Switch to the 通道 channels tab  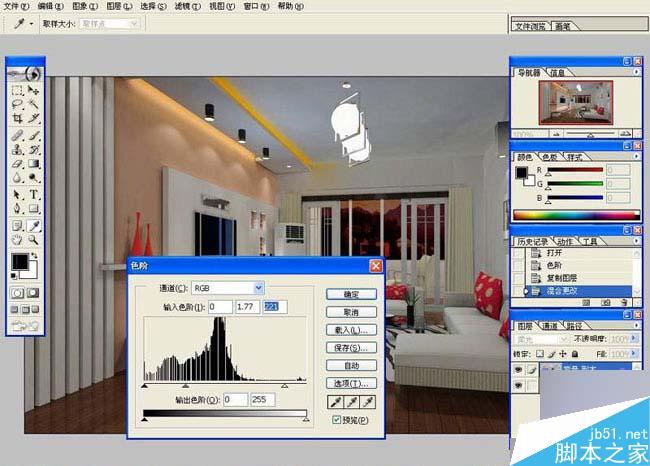point(550,326)
